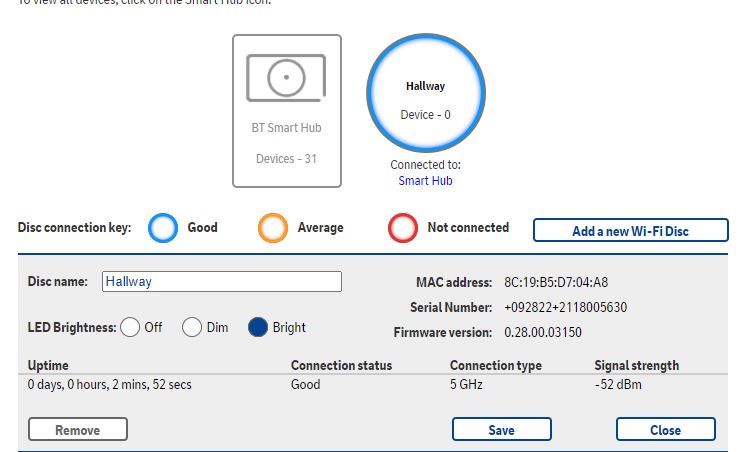Click the Connection status column header
746x452 pixels.
[x=342, y=365]
